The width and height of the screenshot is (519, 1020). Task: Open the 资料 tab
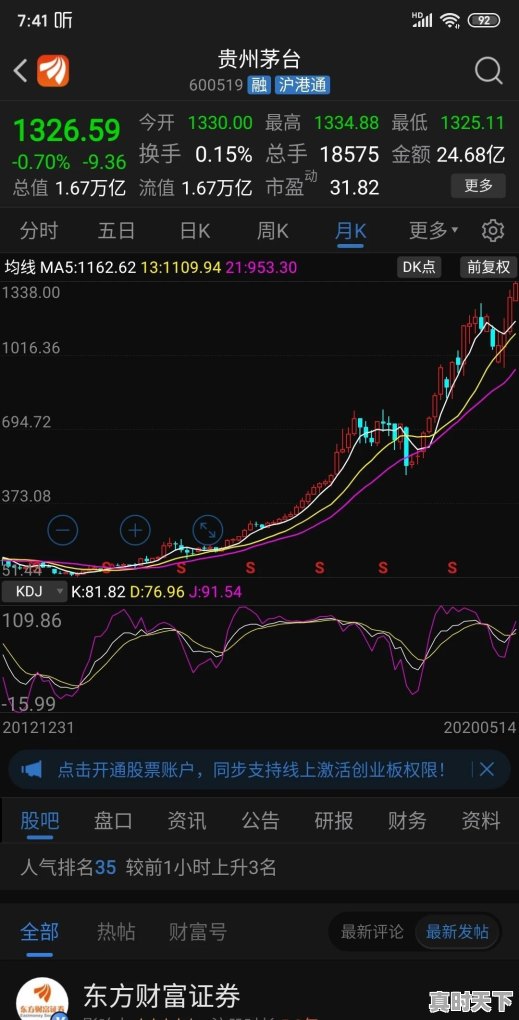pyautogui.click(x=481, y=820)
